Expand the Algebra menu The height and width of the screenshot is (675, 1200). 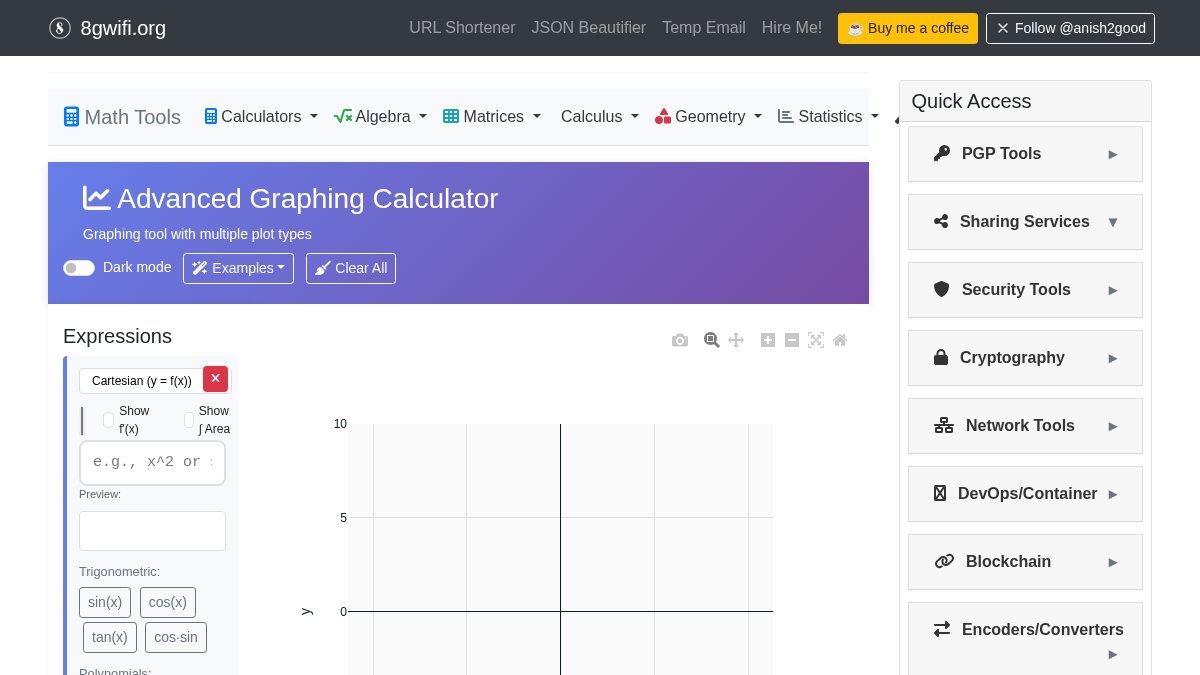[x=380, y=117]
